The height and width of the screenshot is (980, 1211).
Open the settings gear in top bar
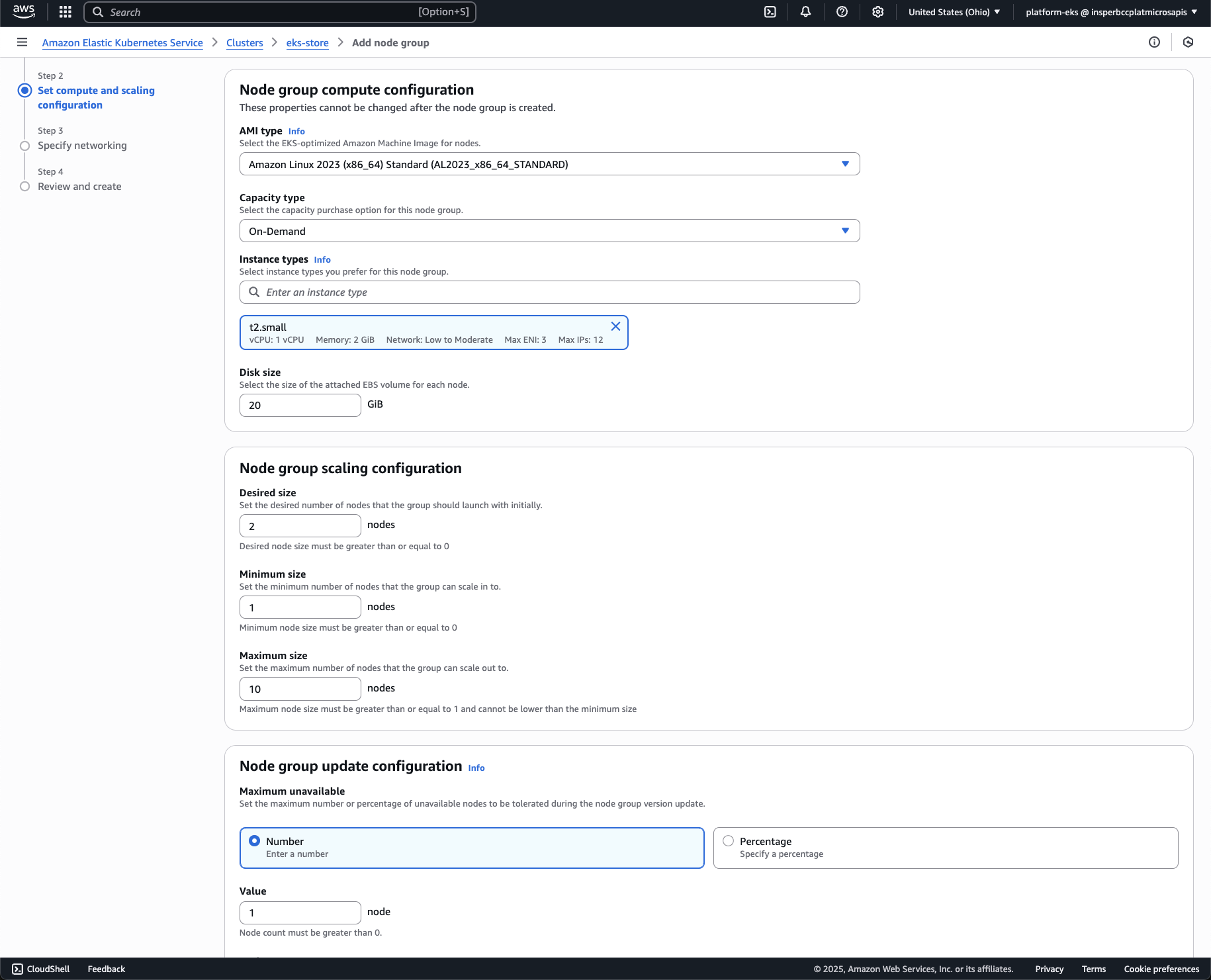[877, 12]
